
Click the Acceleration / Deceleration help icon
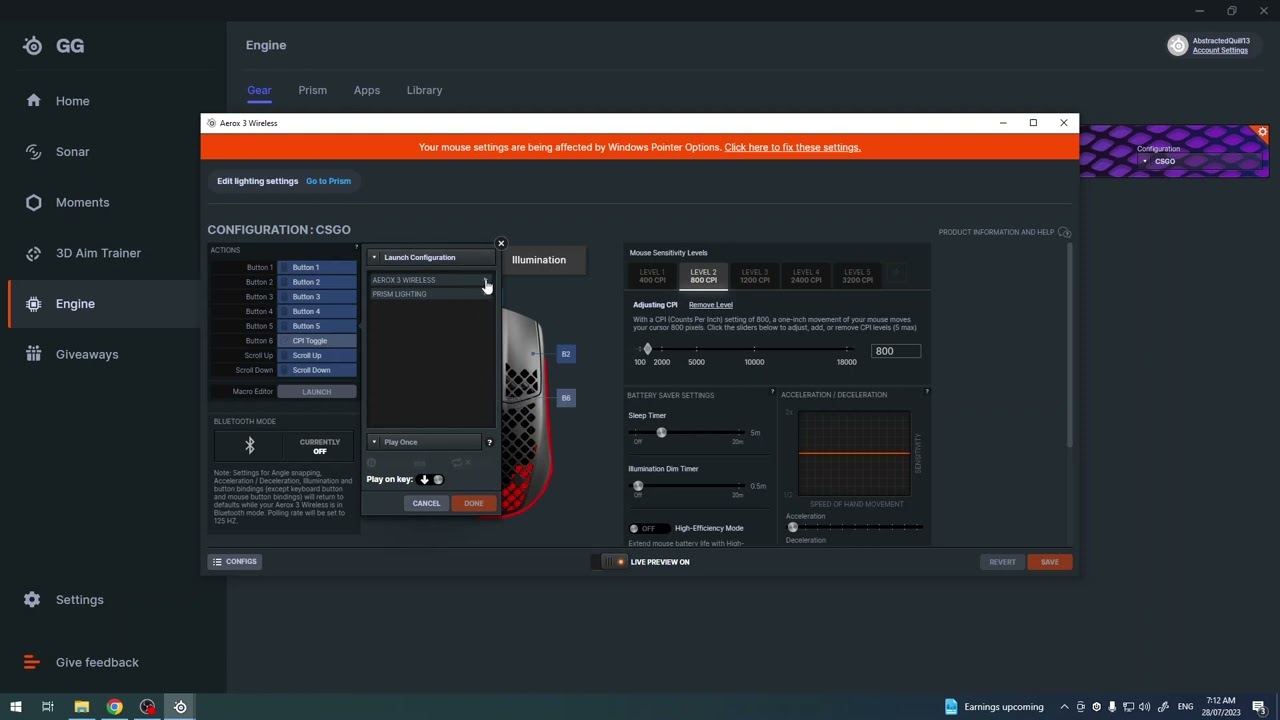point(927,391)
